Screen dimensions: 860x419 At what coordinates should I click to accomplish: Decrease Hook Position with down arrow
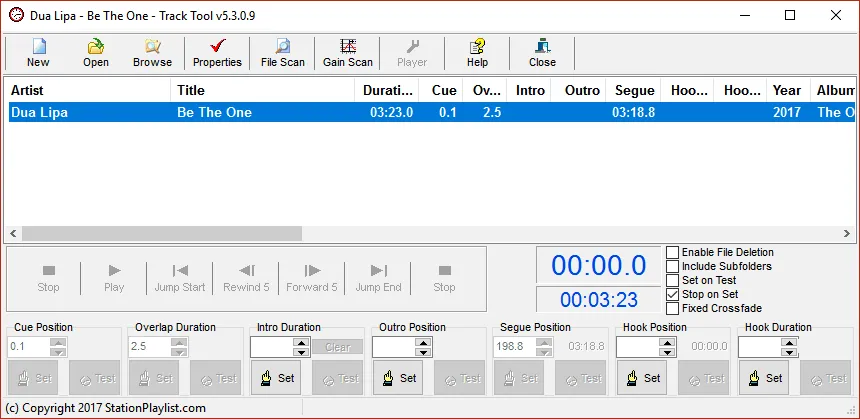pos(667,352)
